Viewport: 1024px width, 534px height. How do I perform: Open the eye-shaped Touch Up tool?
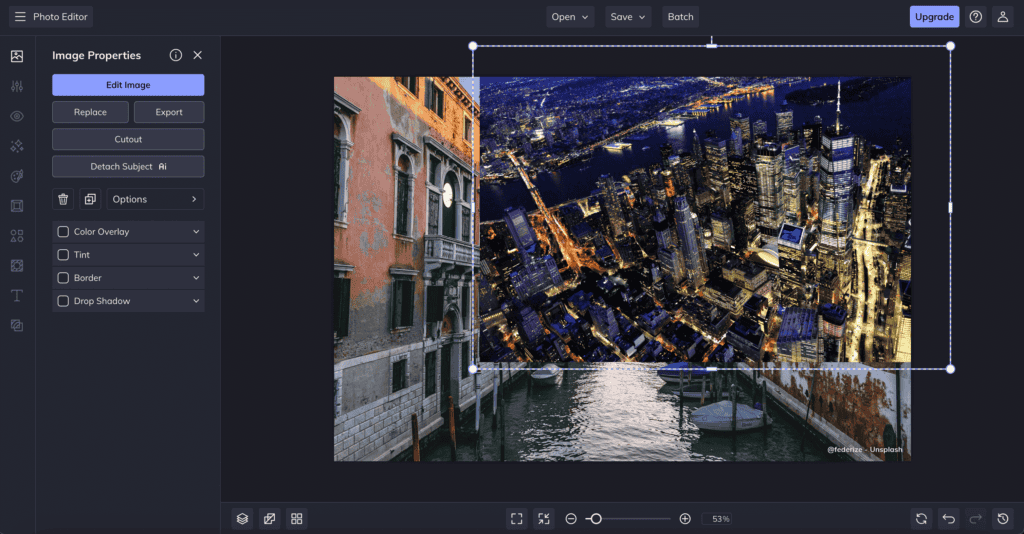coord(17,116)
